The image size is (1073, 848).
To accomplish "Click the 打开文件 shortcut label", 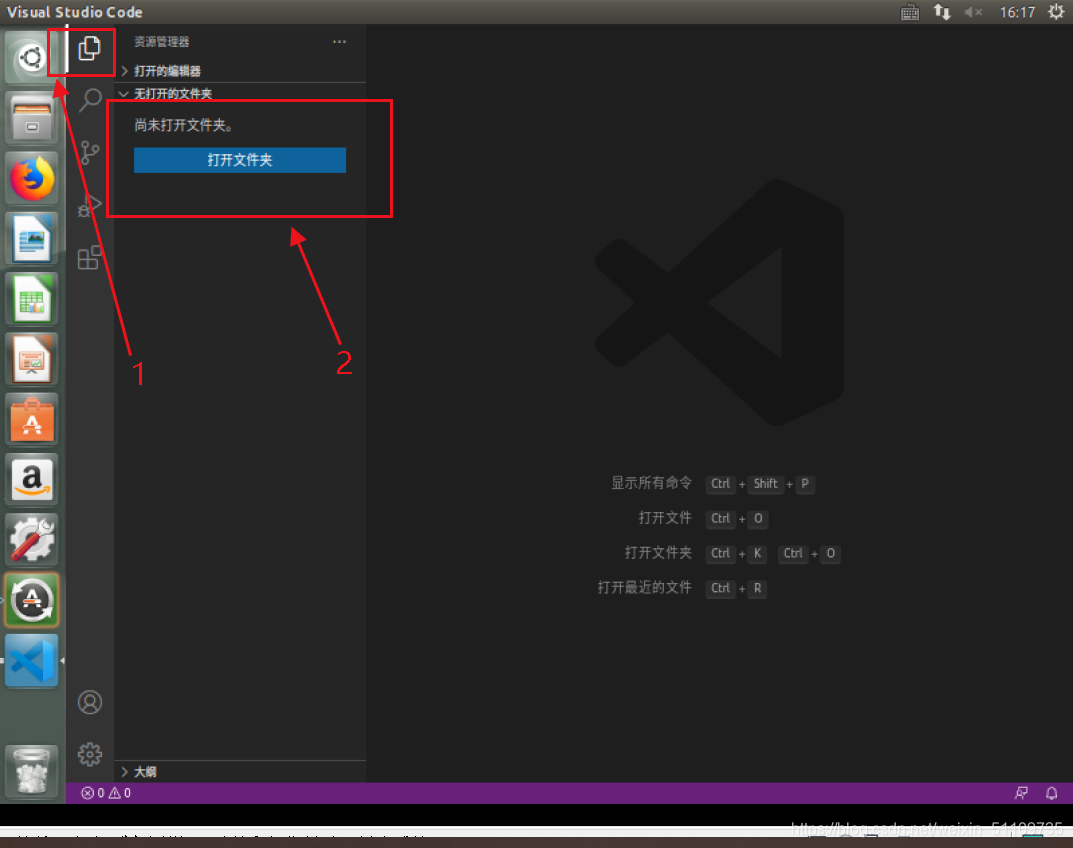I will tap(664, 518).
